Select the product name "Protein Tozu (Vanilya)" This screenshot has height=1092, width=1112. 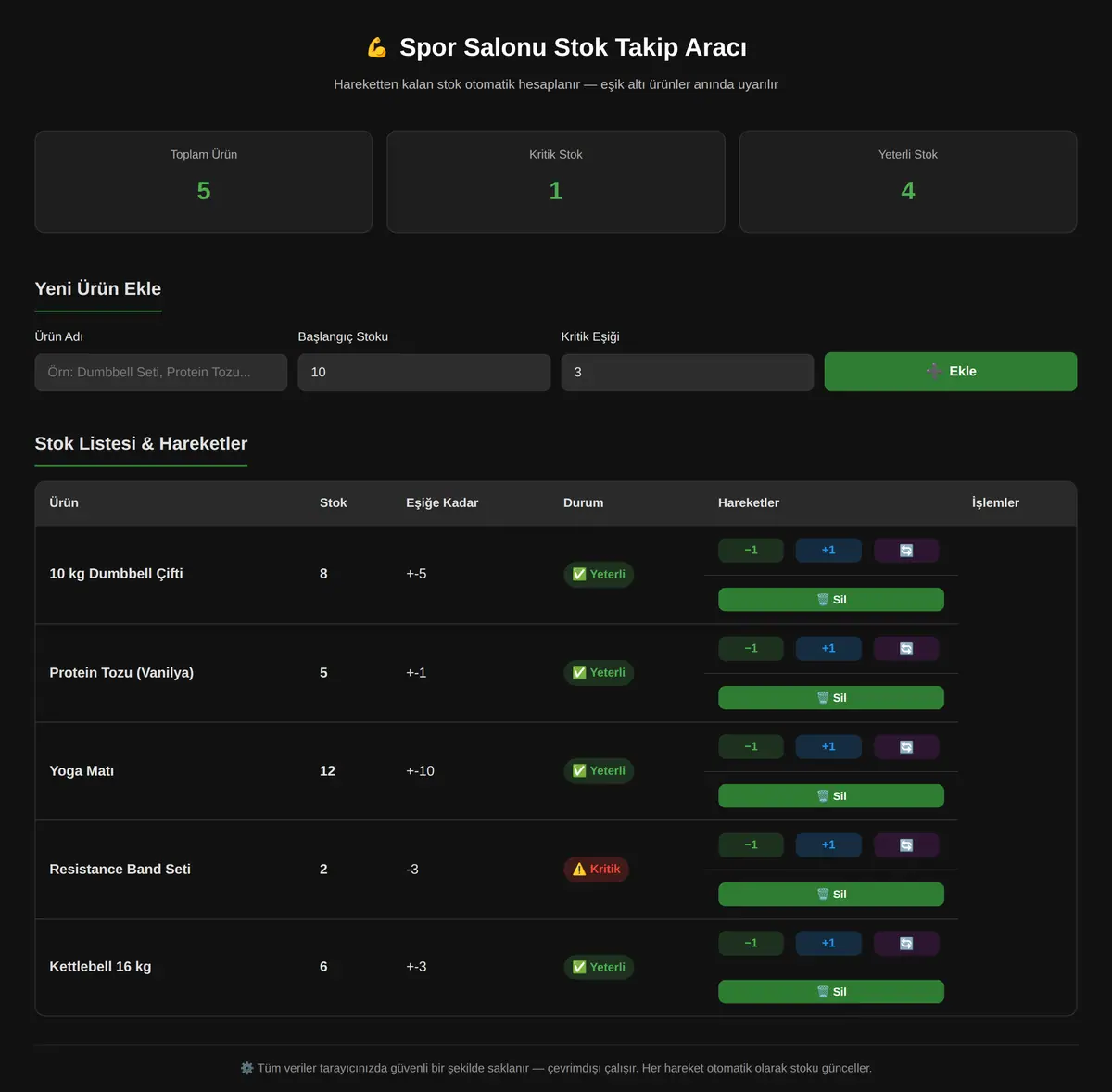point(121,673)
